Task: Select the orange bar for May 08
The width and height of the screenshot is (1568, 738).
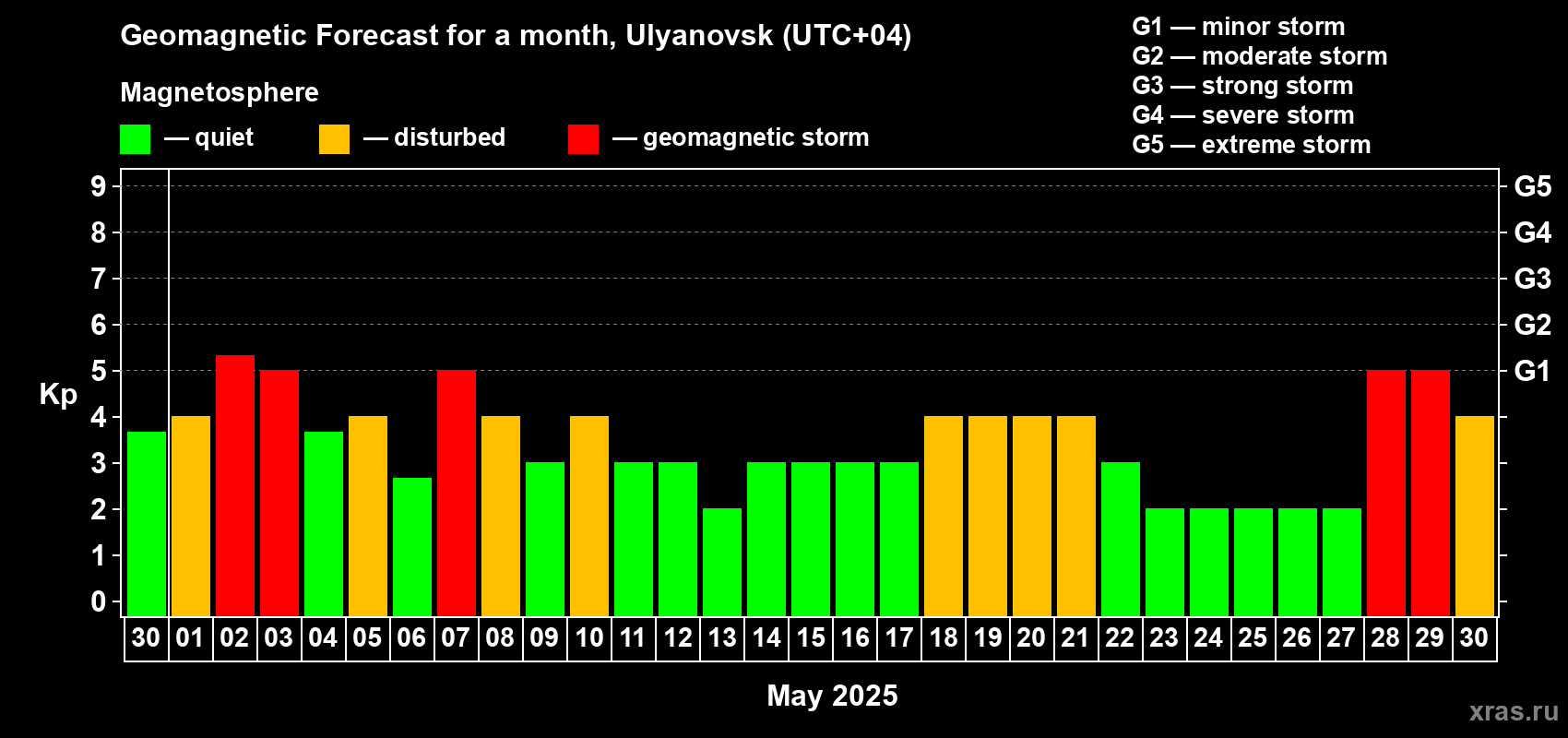Action: pos(501,516)
